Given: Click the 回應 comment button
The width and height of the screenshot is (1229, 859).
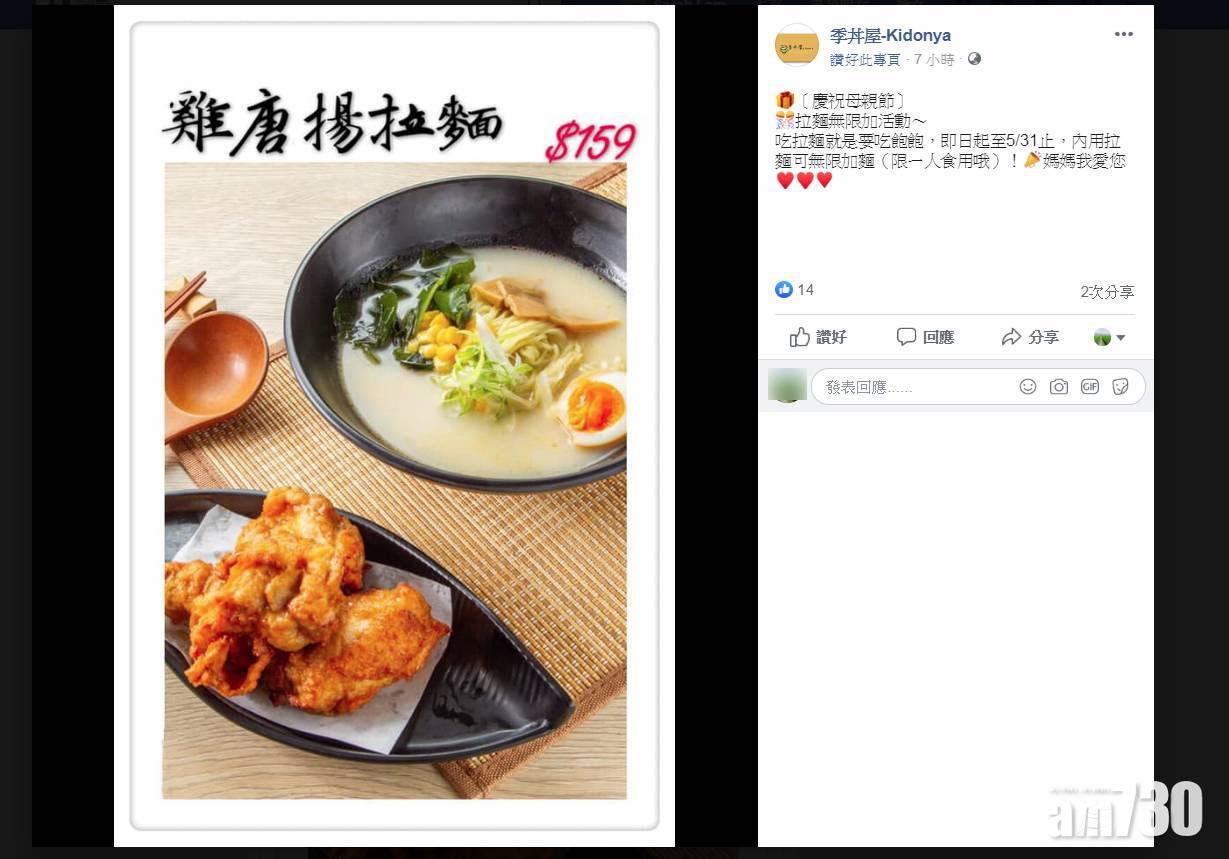Looking at the screenshot, I should point(925,337).
